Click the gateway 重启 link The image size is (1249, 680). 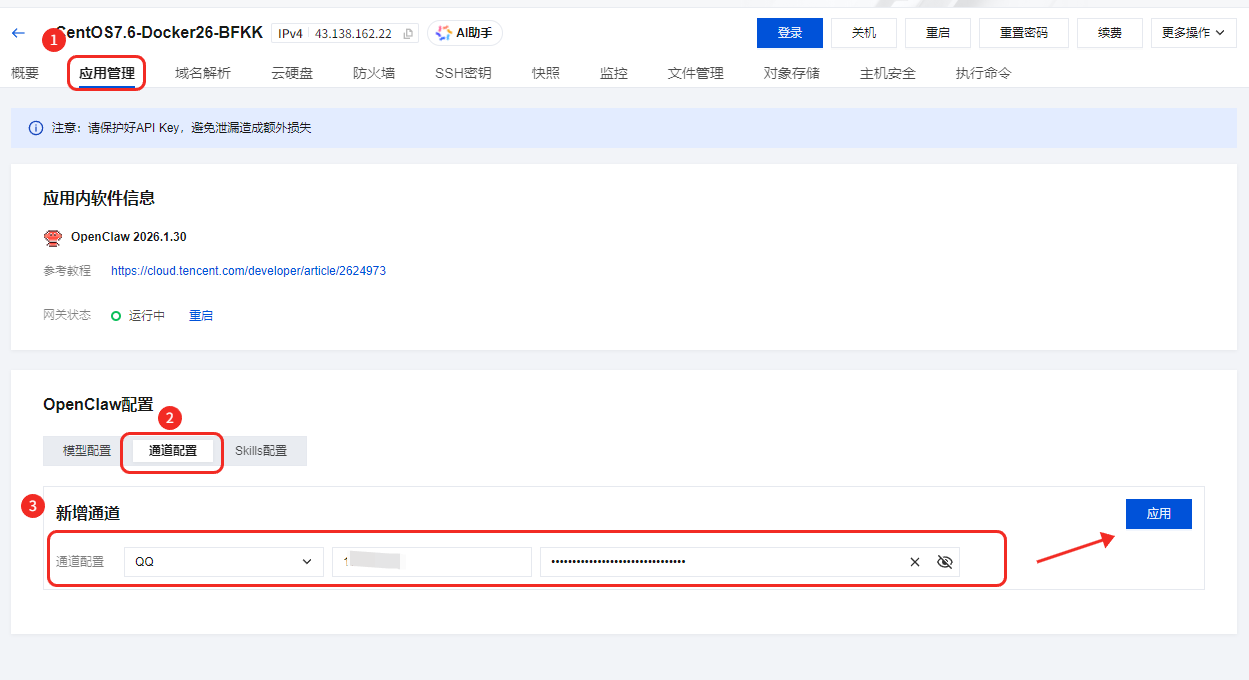[x=201, y=316]
